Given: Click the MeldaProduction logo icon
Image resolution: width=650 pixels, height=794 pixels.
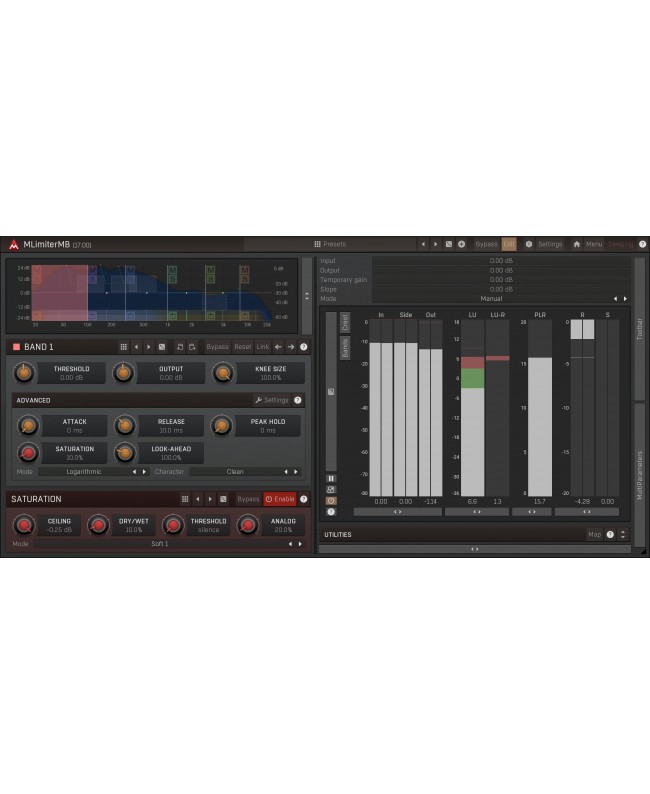Looking at the screenshot, I should pos(14,245).
